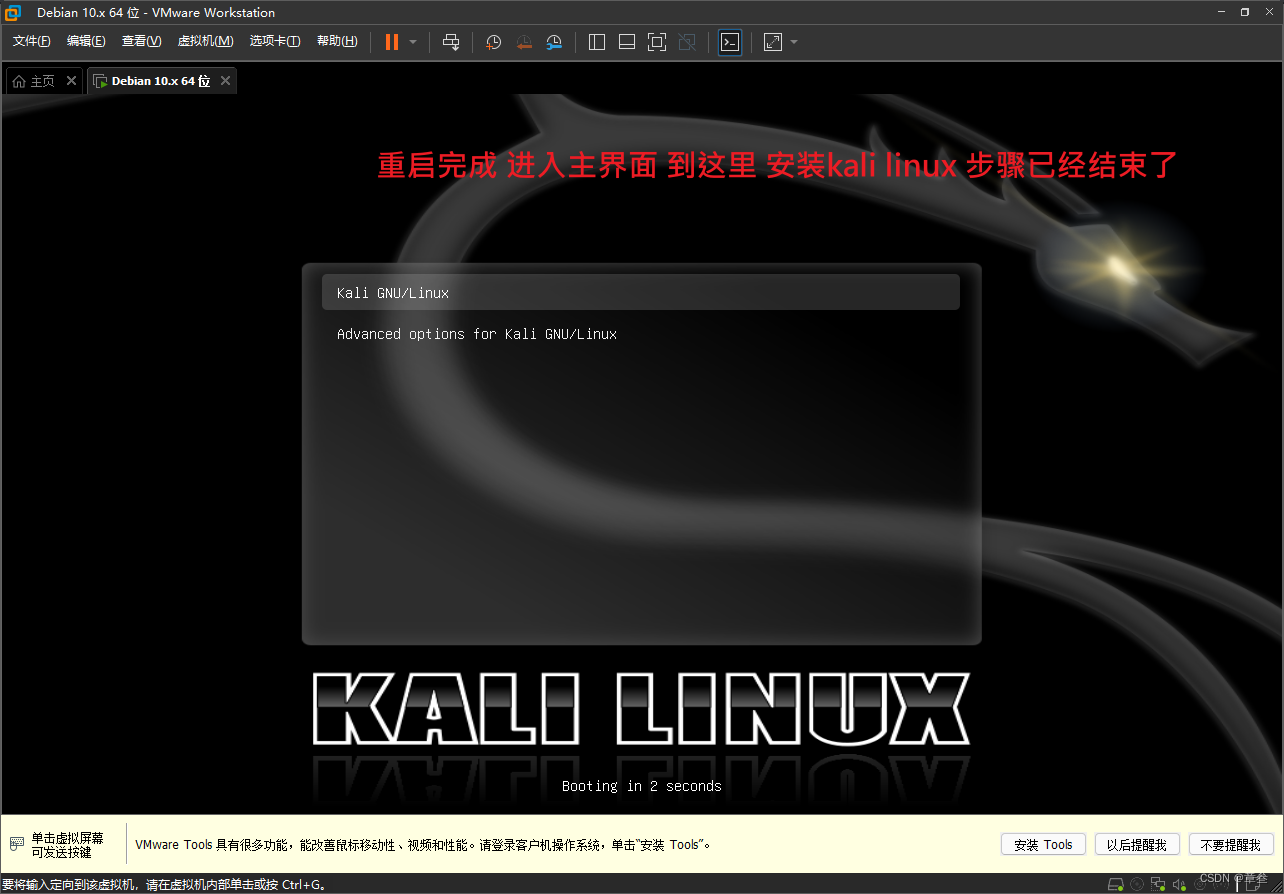Screen dimensions: 1284x894
Task: Click the hard disk status icon
Action: point(1115,883)
